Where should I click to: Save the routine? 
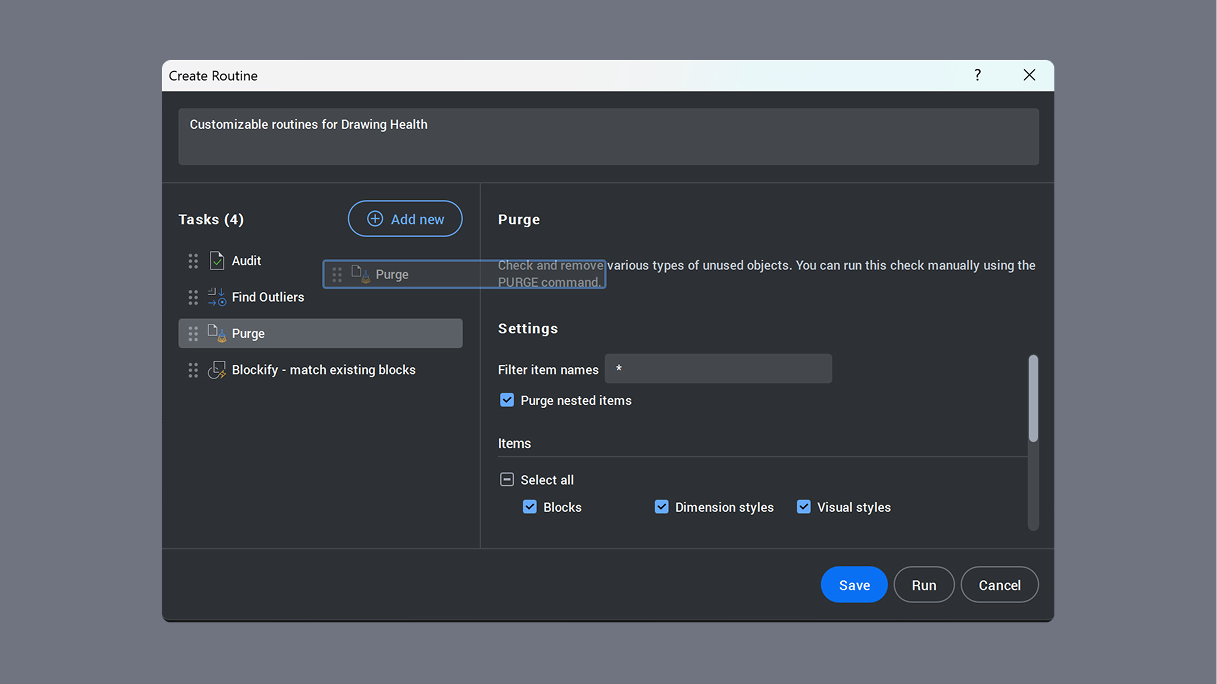click(x=854, y=585)
